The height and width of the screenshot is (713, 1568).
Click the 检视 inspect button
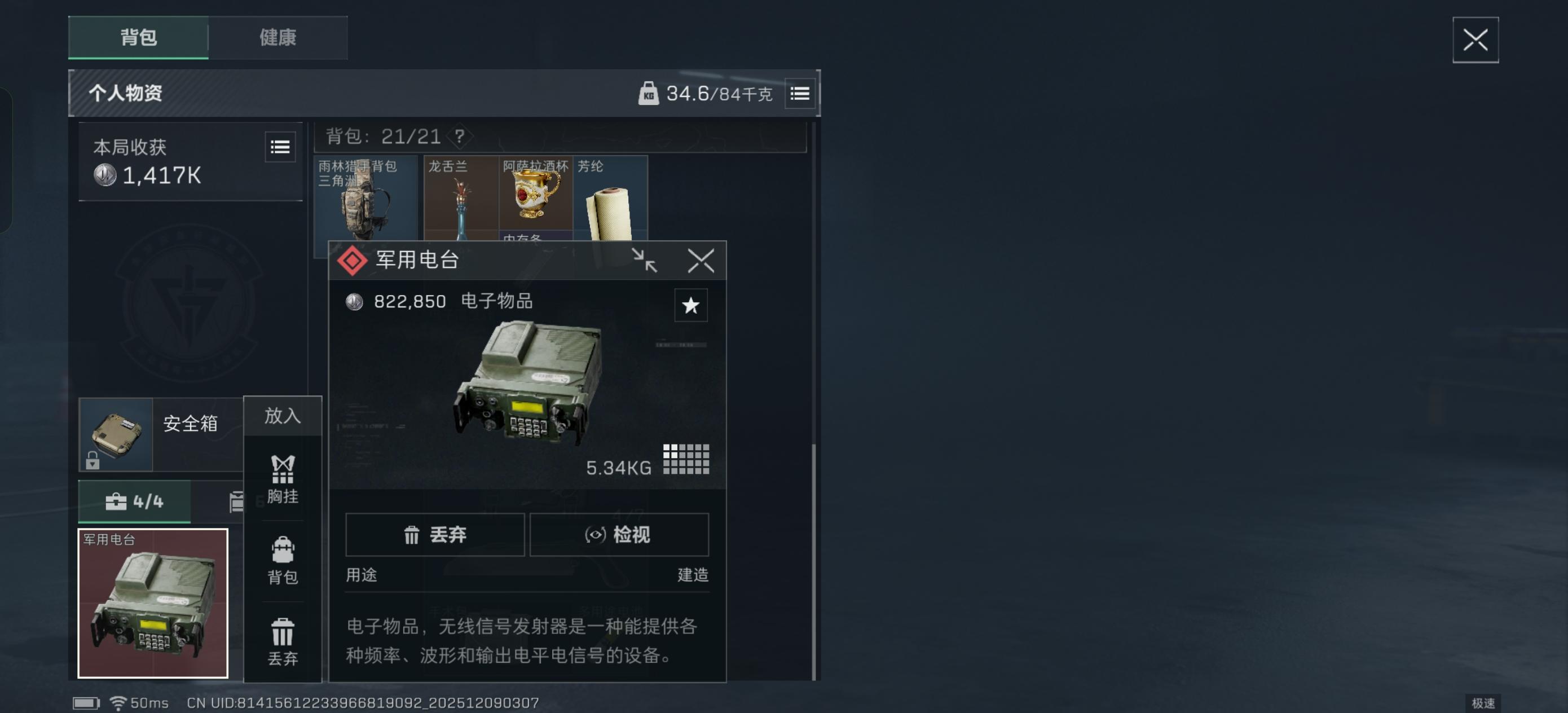[x=619, y=534]
